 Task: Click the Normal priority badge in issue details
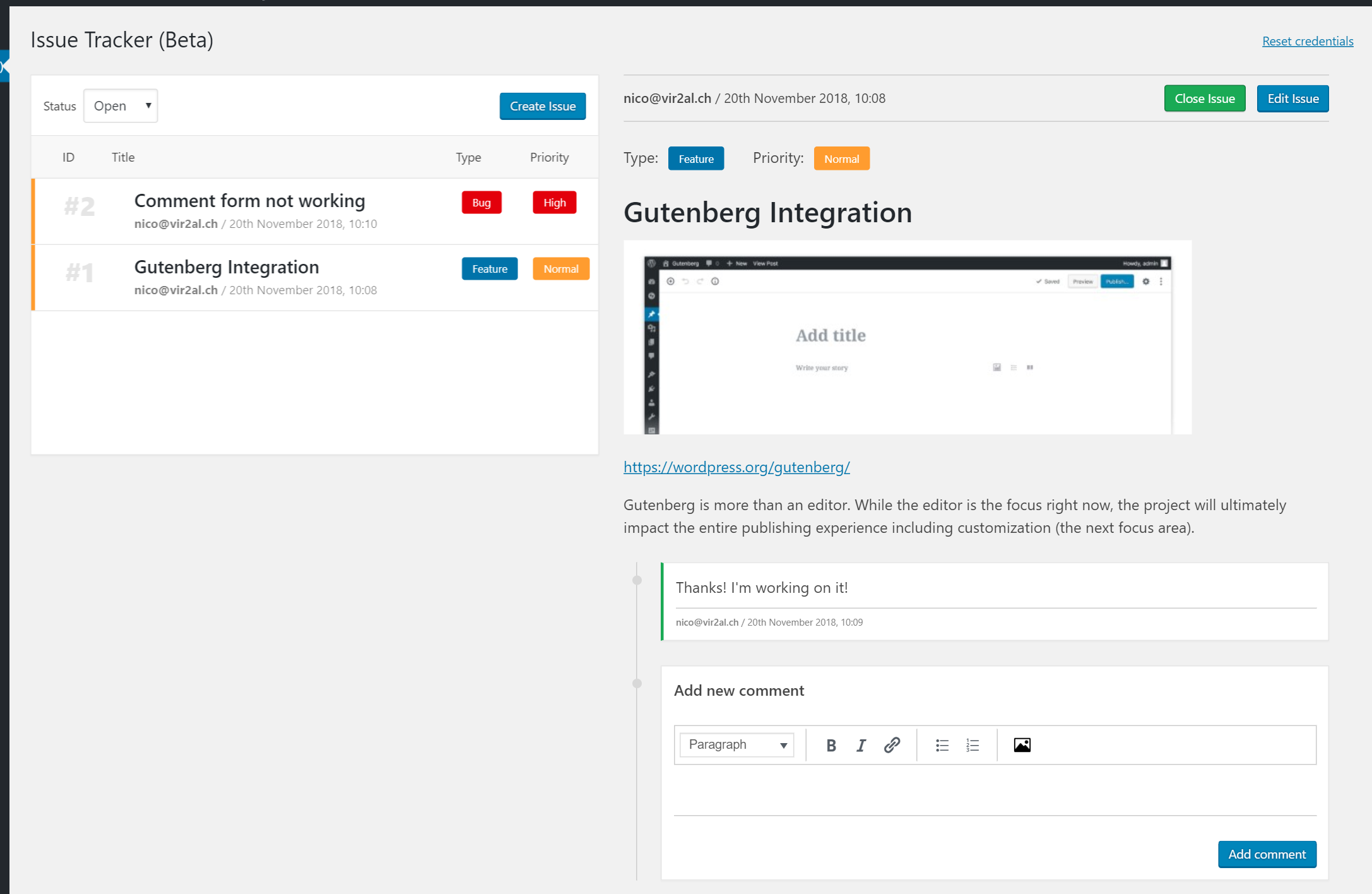pyautogui.click(x=842, y=158)
